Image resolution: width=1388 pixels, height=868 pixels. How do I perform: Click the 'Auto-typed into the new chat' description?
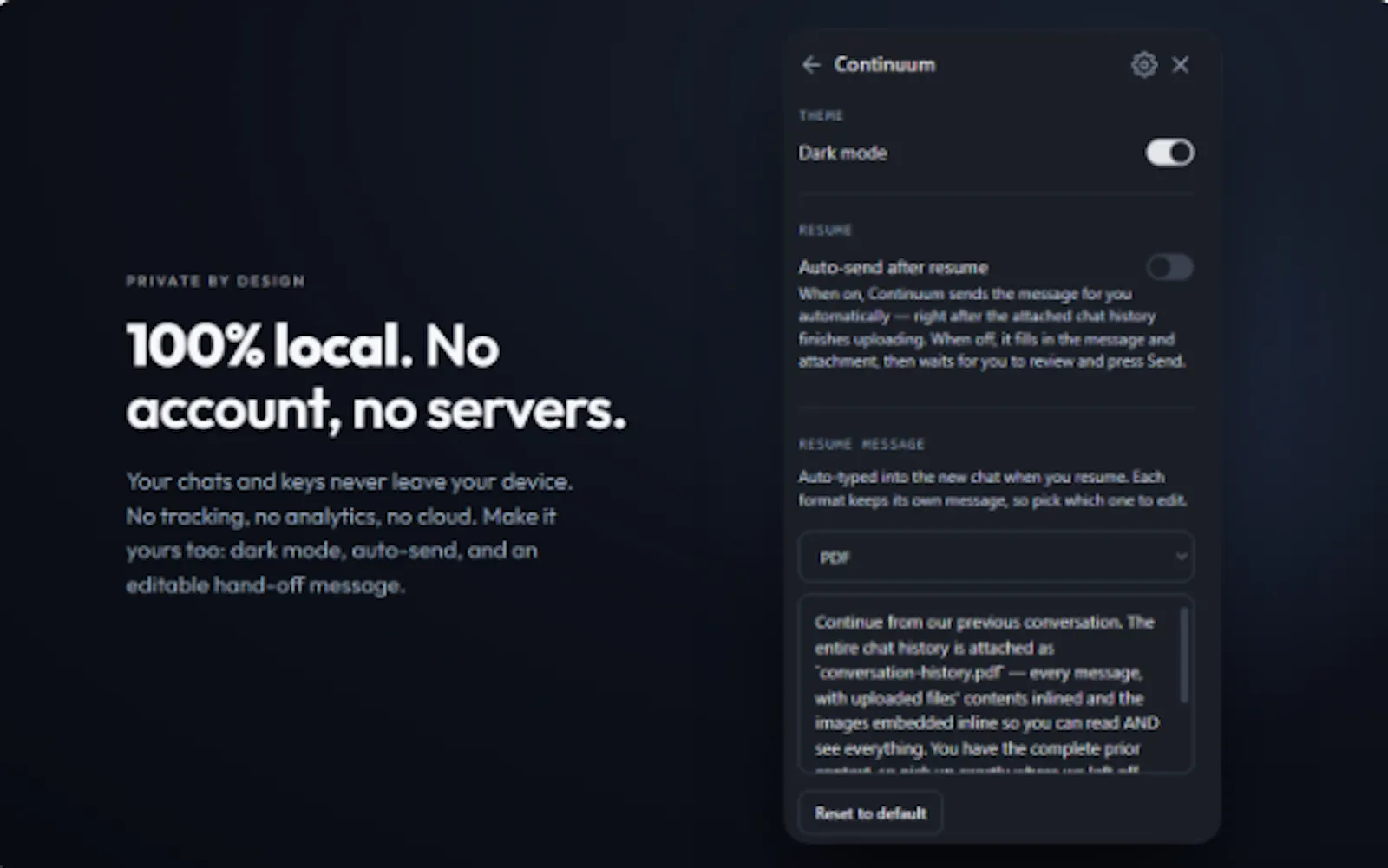point(992,488)
